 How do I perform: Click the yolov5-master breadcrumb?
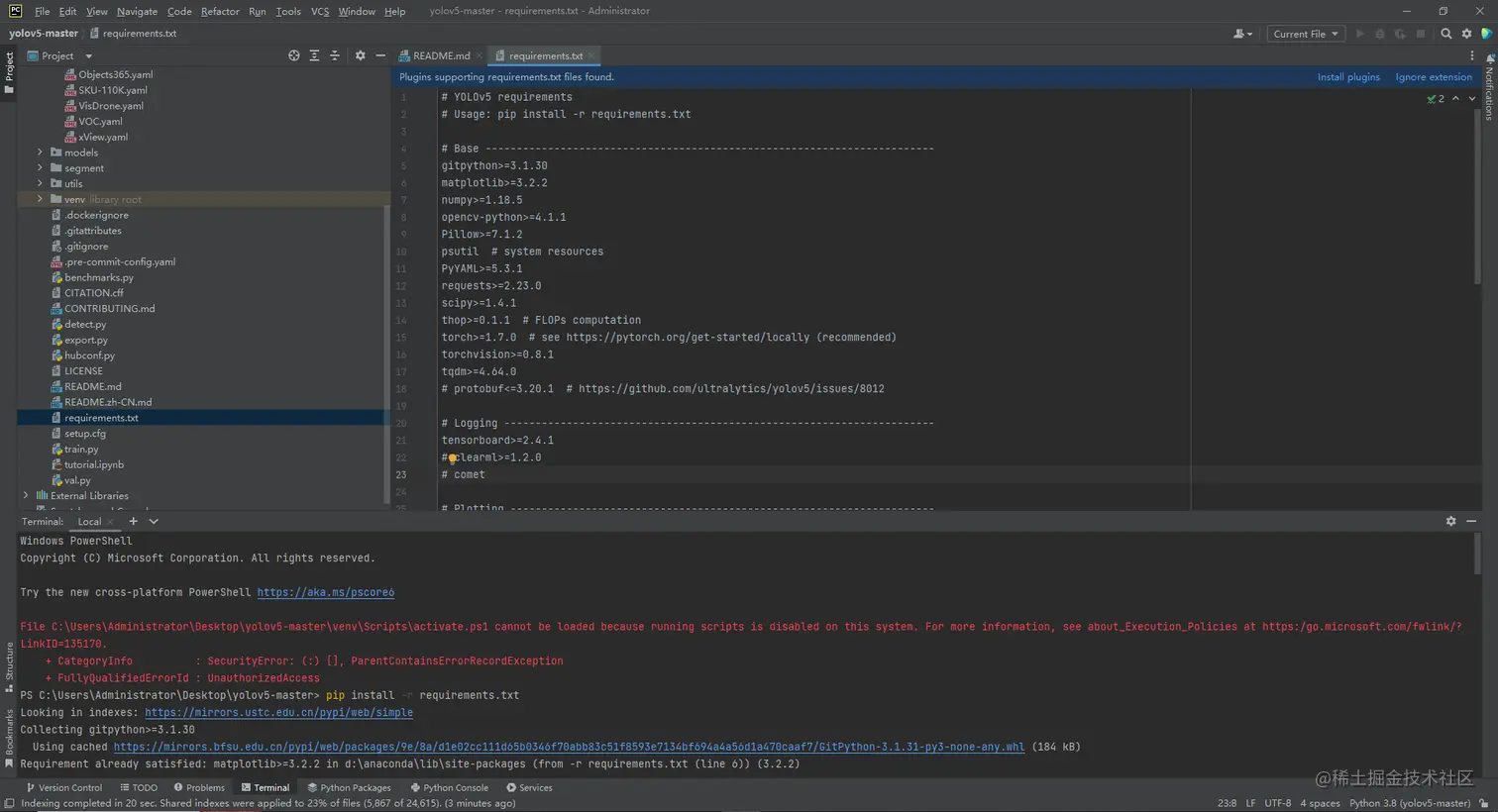click(44, 34)
